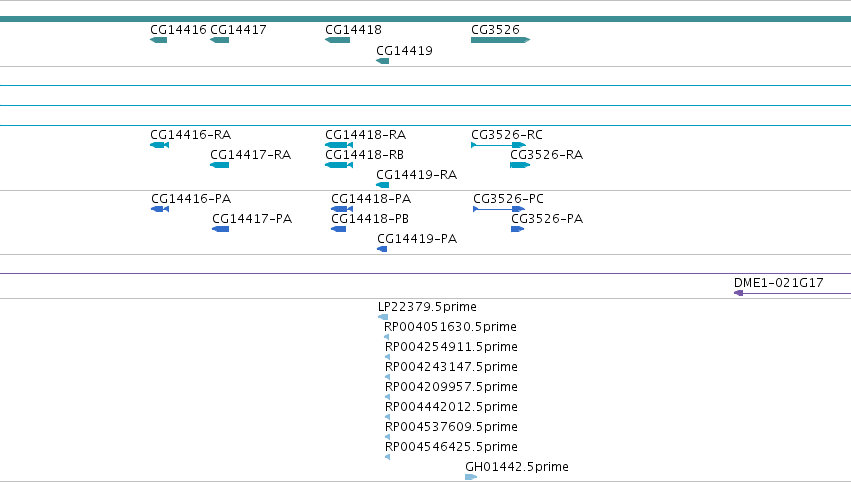Select the CG3526-RC transcript line glyph
This screenshot has height=482, width=851.
498,145
